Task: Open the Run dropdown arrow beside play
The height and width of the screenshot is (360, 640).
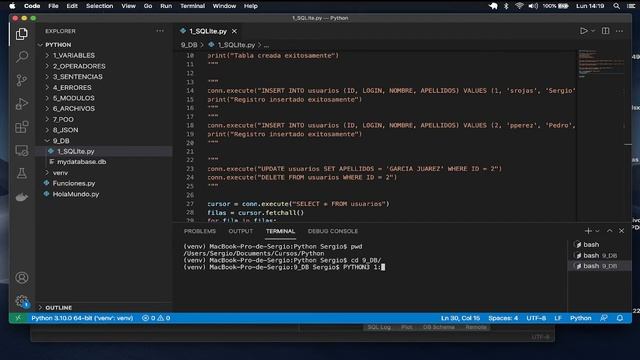Action: pos(593,31)
